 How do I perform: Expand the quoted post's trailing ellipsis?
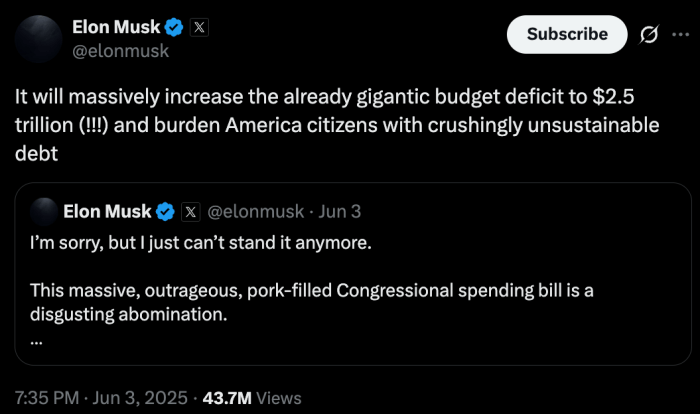click(37, 339)
